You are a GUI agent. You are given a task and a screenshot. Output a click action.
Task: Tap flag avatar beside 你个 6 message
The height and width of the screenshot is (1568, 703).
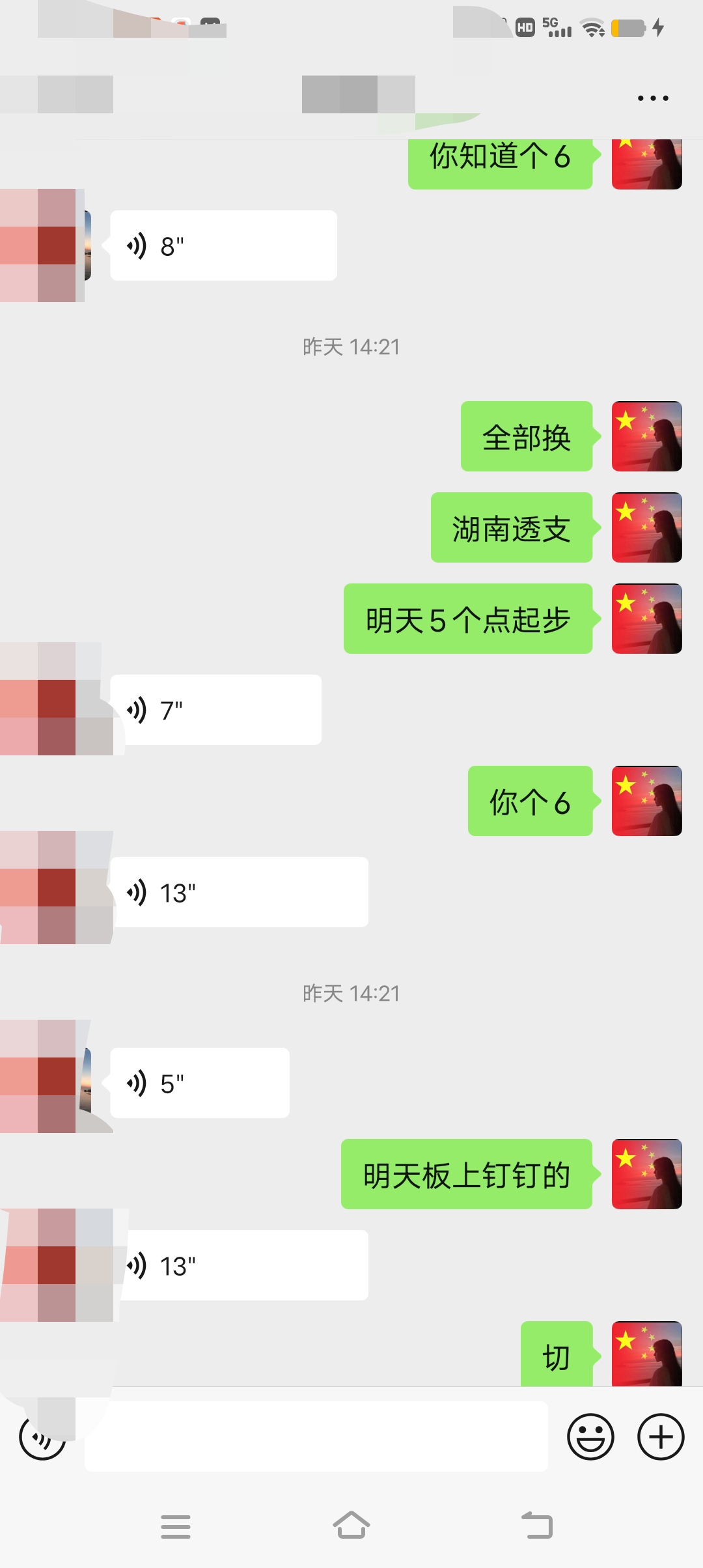647,801
